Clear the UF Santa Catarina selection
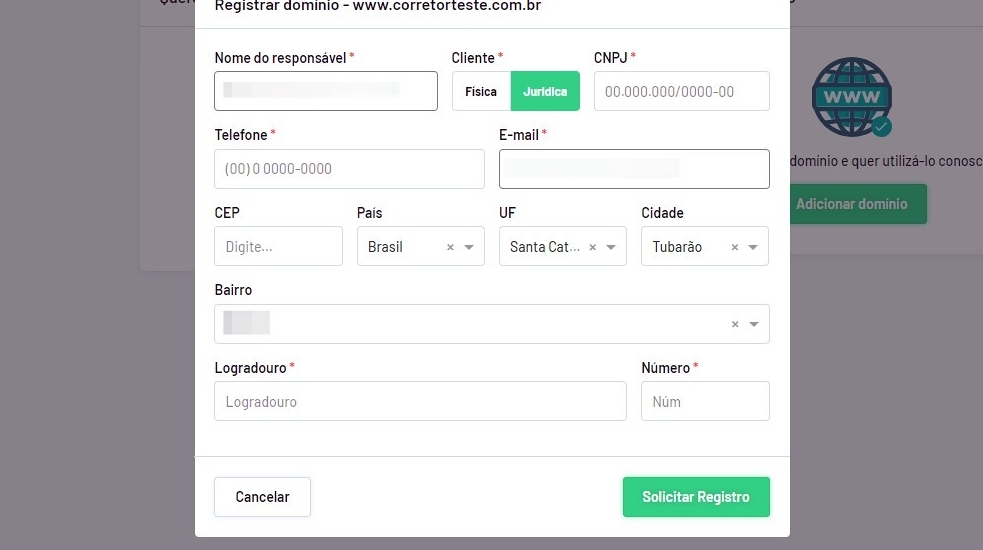 592,247
